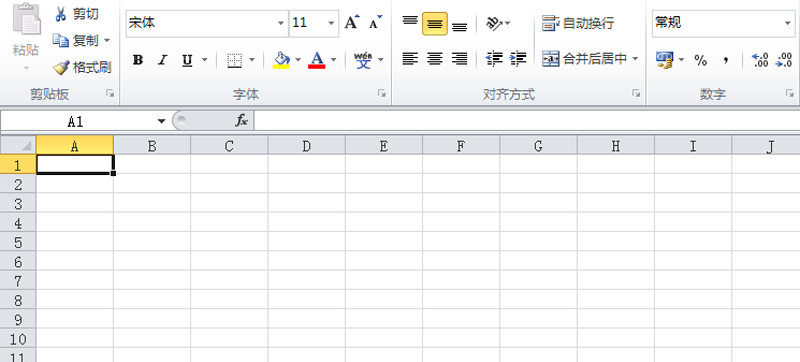Click the accounting number format icon
This screenshot has width=800, height=362.
pos(664,60)
